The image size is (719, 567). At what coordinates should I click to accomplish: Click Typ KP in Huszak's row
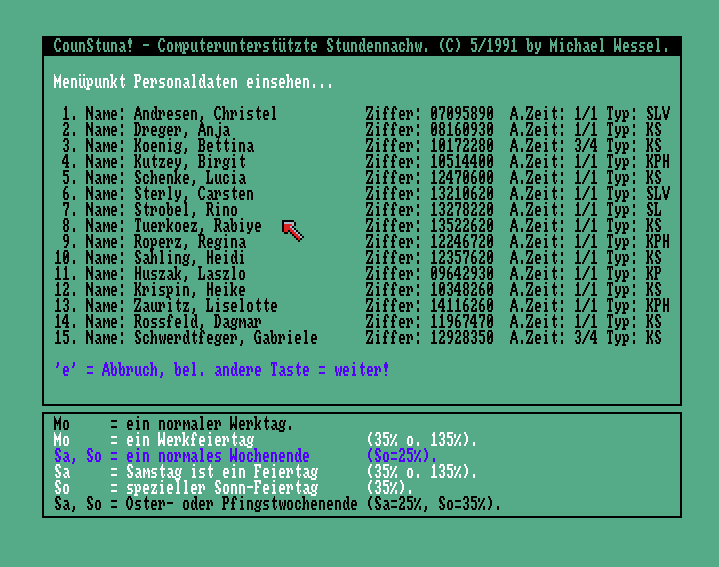point(654,274)
